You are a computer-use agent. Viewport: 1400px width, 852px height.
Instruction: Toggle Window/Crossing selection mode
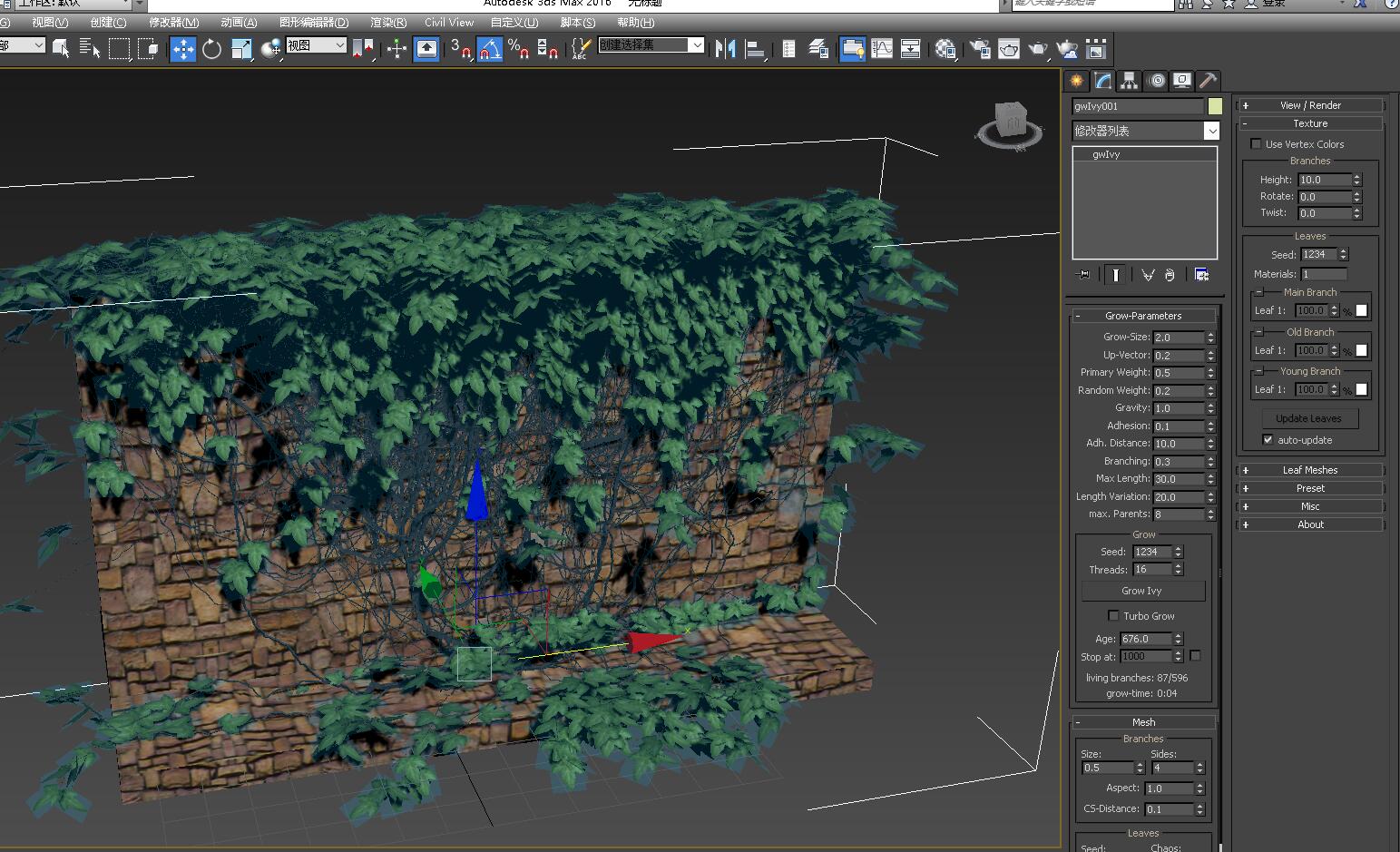click(x=148, y=49)
